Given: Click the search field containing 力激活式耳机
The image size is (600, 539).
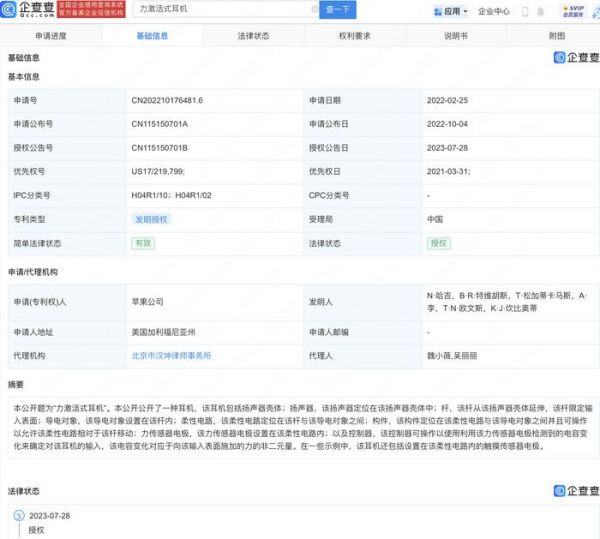Looking at the screenshot, I should 220,12.
